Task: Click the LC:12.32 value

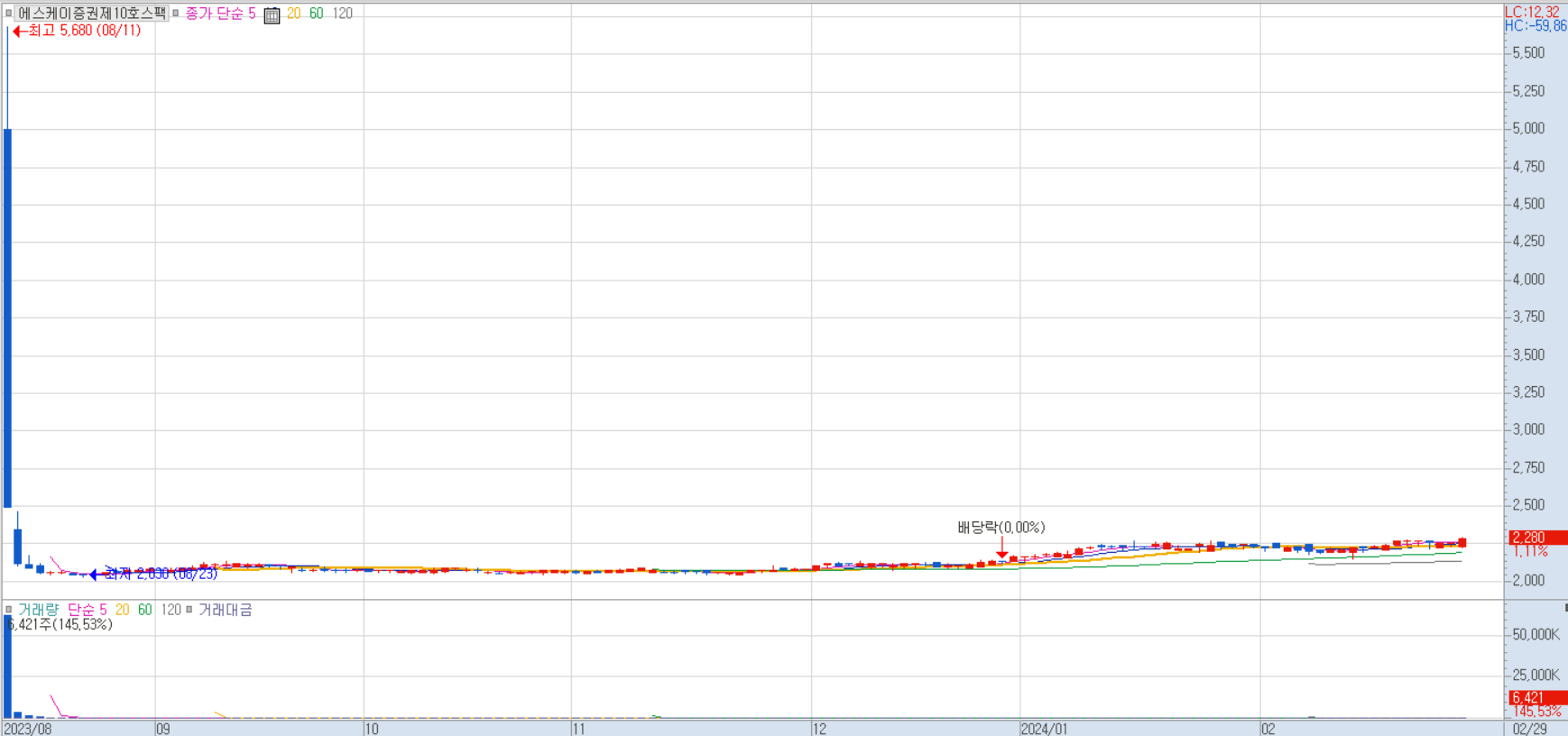Action: [1532, 12]
